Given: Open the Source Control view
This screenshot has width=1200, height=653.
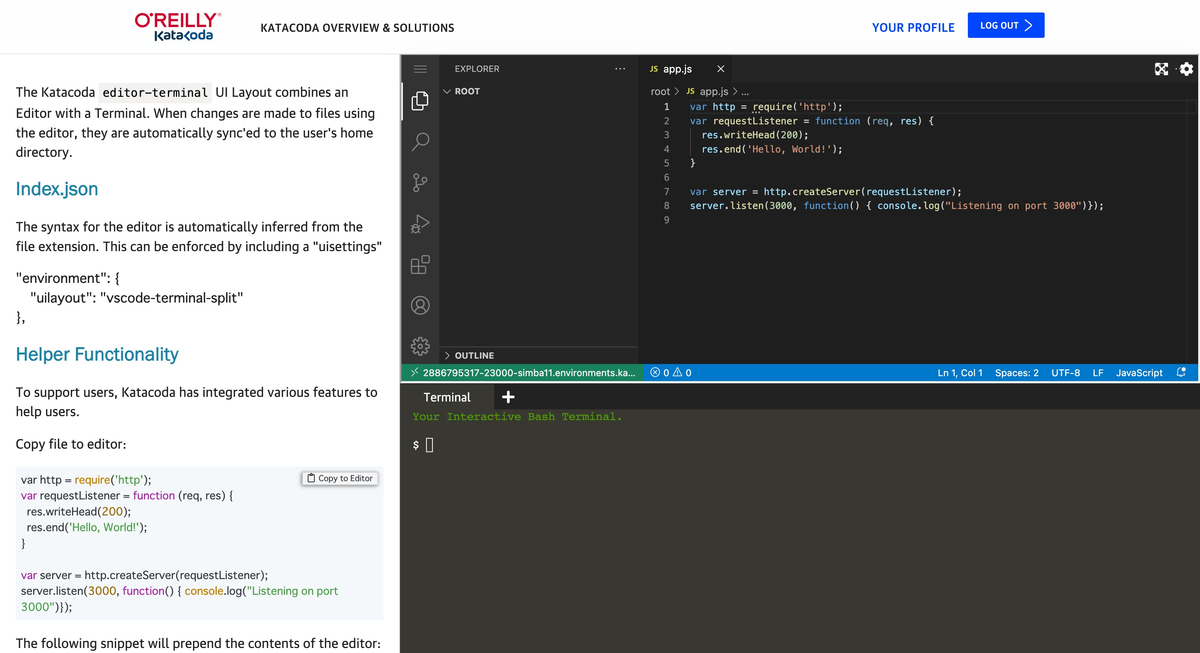Looking at the screenshot, I should coord(420,182).
